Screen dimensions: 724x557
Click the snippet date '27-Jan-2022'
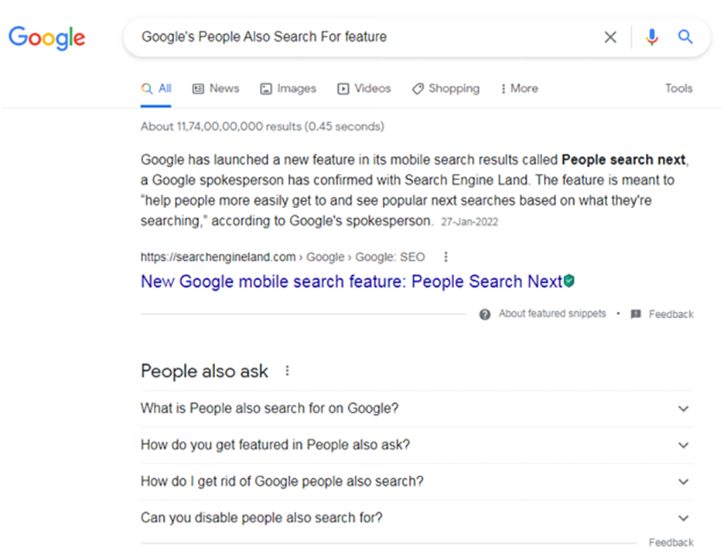(470, 222)
